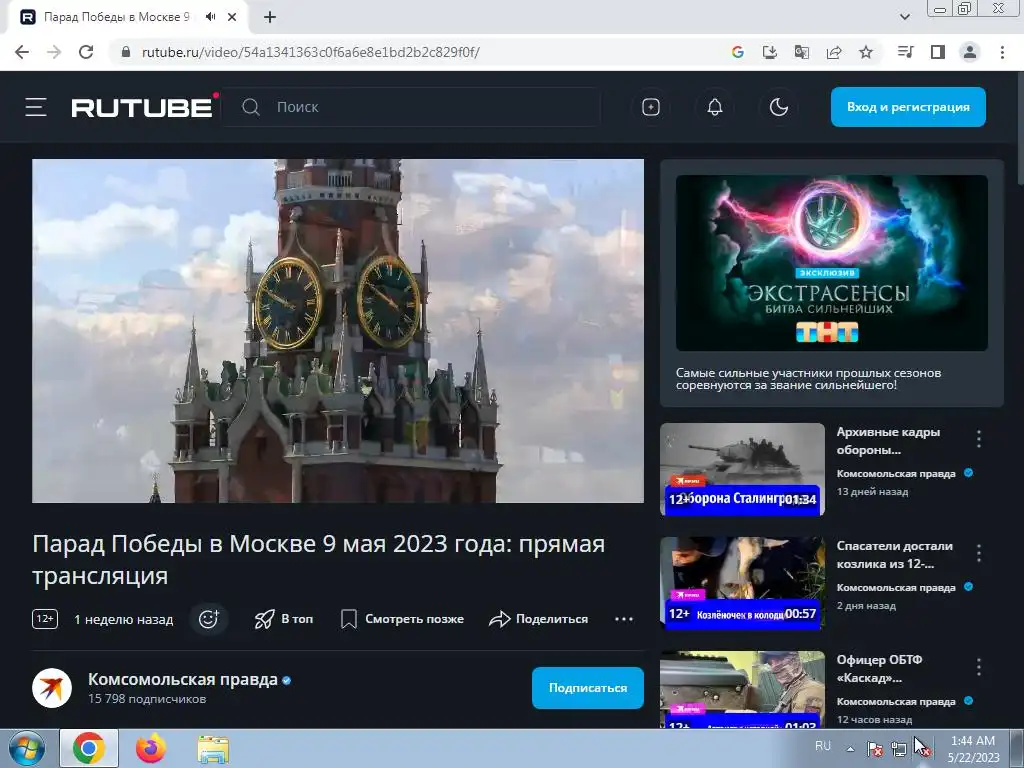Open Комсомольская правда link on Спасатели video

896,588
